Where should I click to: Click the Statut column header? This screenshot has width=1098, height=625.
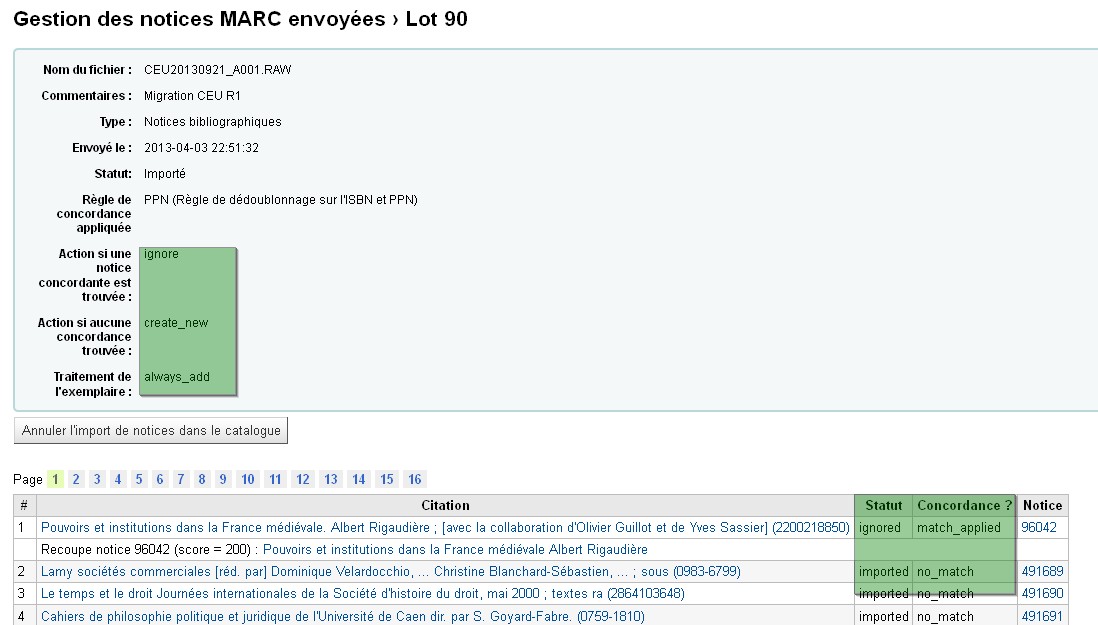click(x=883, y=505)
